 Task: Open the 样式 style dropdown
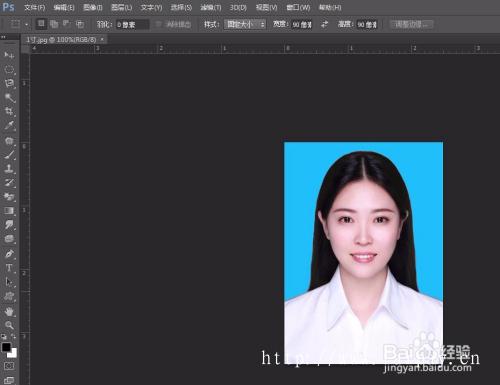coord(245,24)
